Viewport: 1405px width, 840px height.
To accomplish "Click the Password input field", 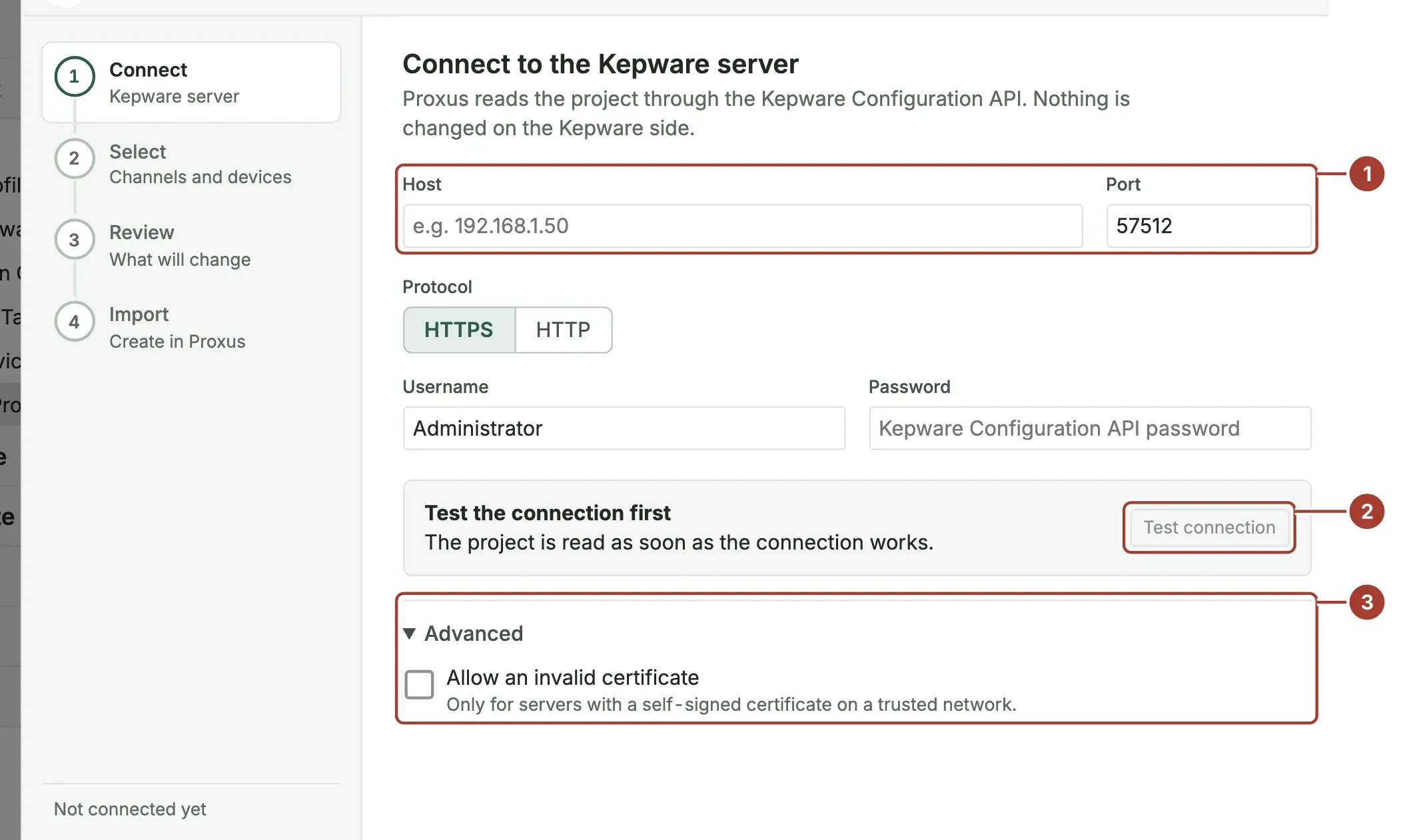I will [x=1090, y=428].
